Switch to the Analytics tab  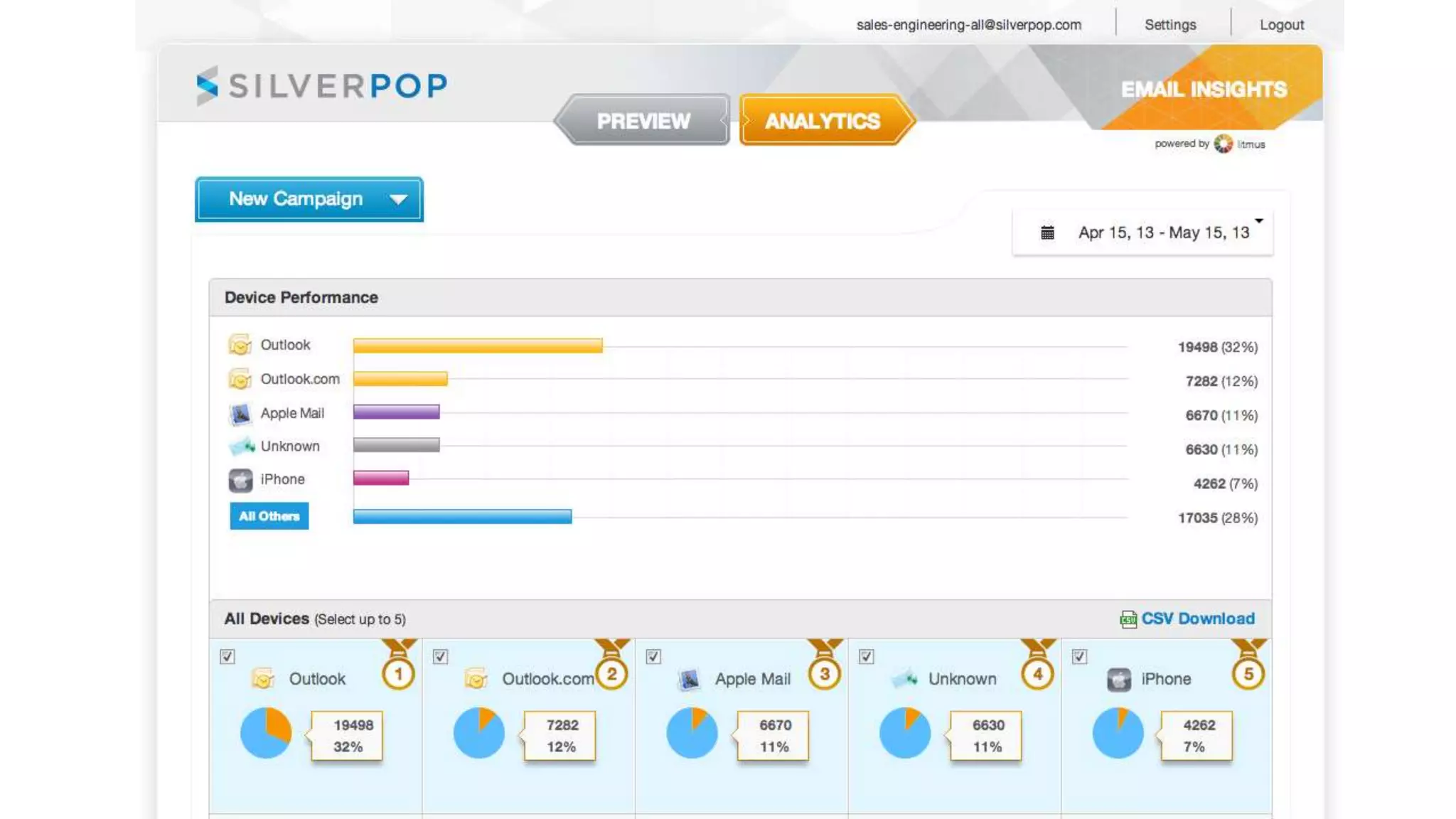(827, 121)
